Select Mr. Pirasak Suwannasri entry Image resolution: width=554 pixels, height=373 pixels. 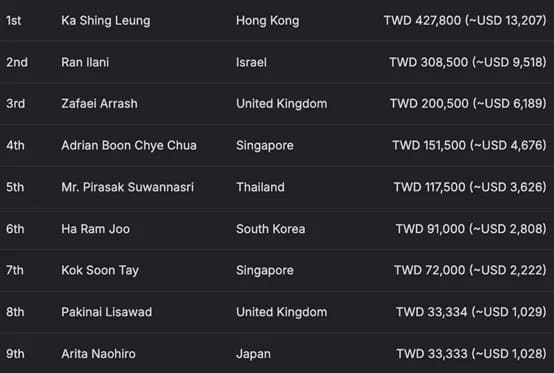(x=128, y=187)
